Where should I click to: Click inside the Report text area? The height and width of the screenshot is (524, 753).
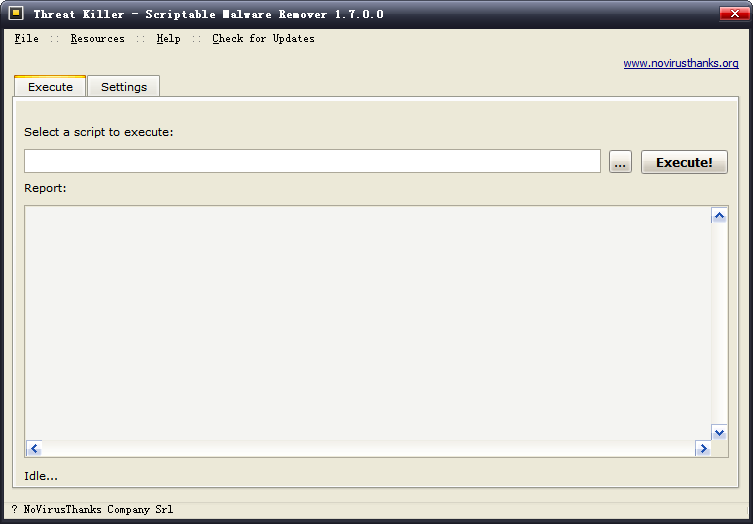366,322
